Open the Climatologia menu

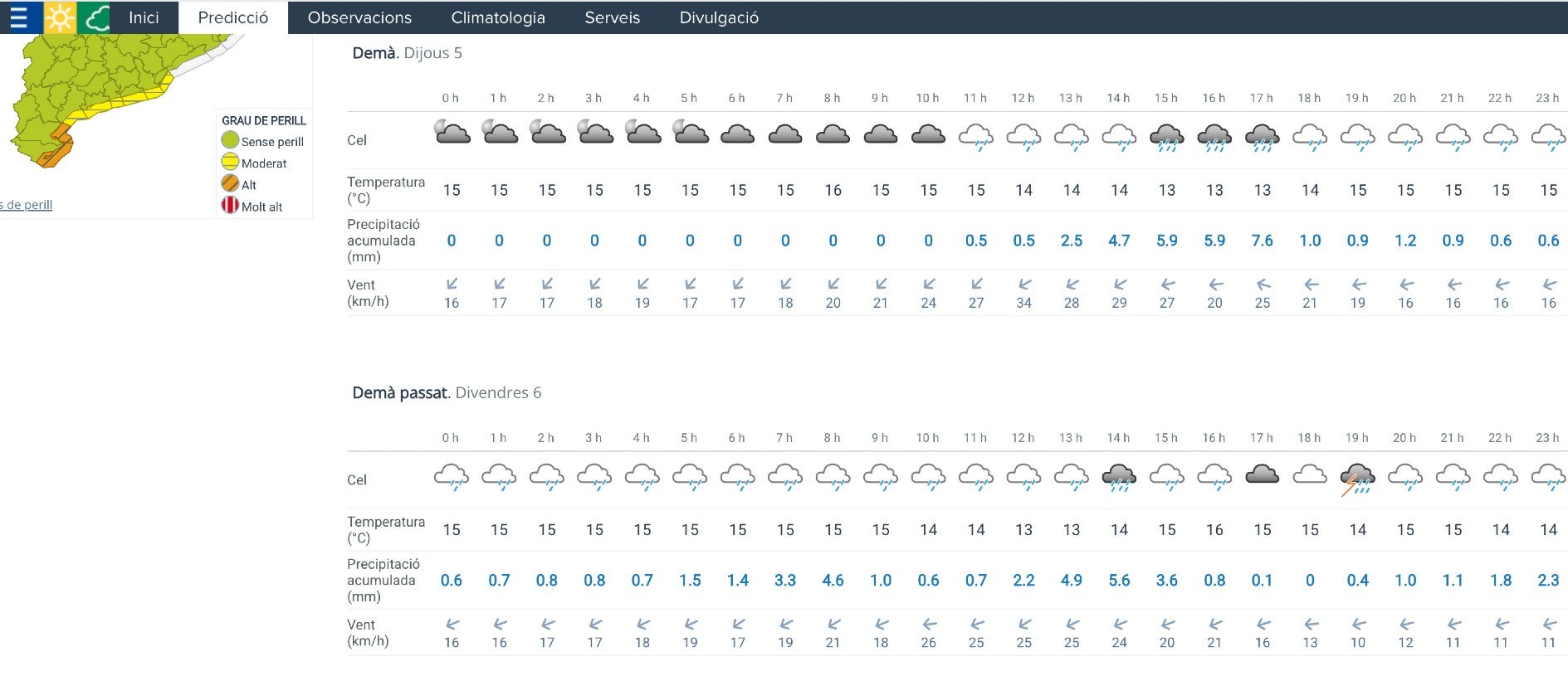pyautogui.click(x=498, y=17)
